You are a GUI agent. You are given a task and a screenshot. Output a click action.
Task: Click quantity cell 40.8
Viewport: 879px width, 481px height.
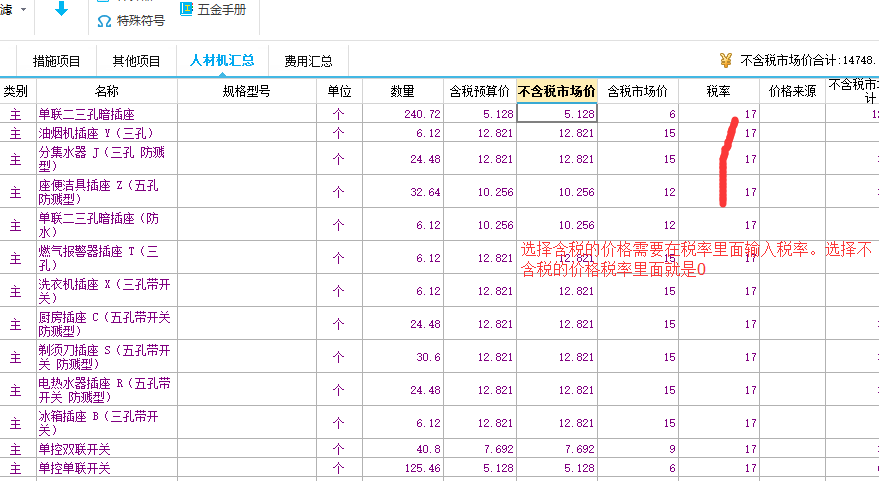click(x=403, y=448)
